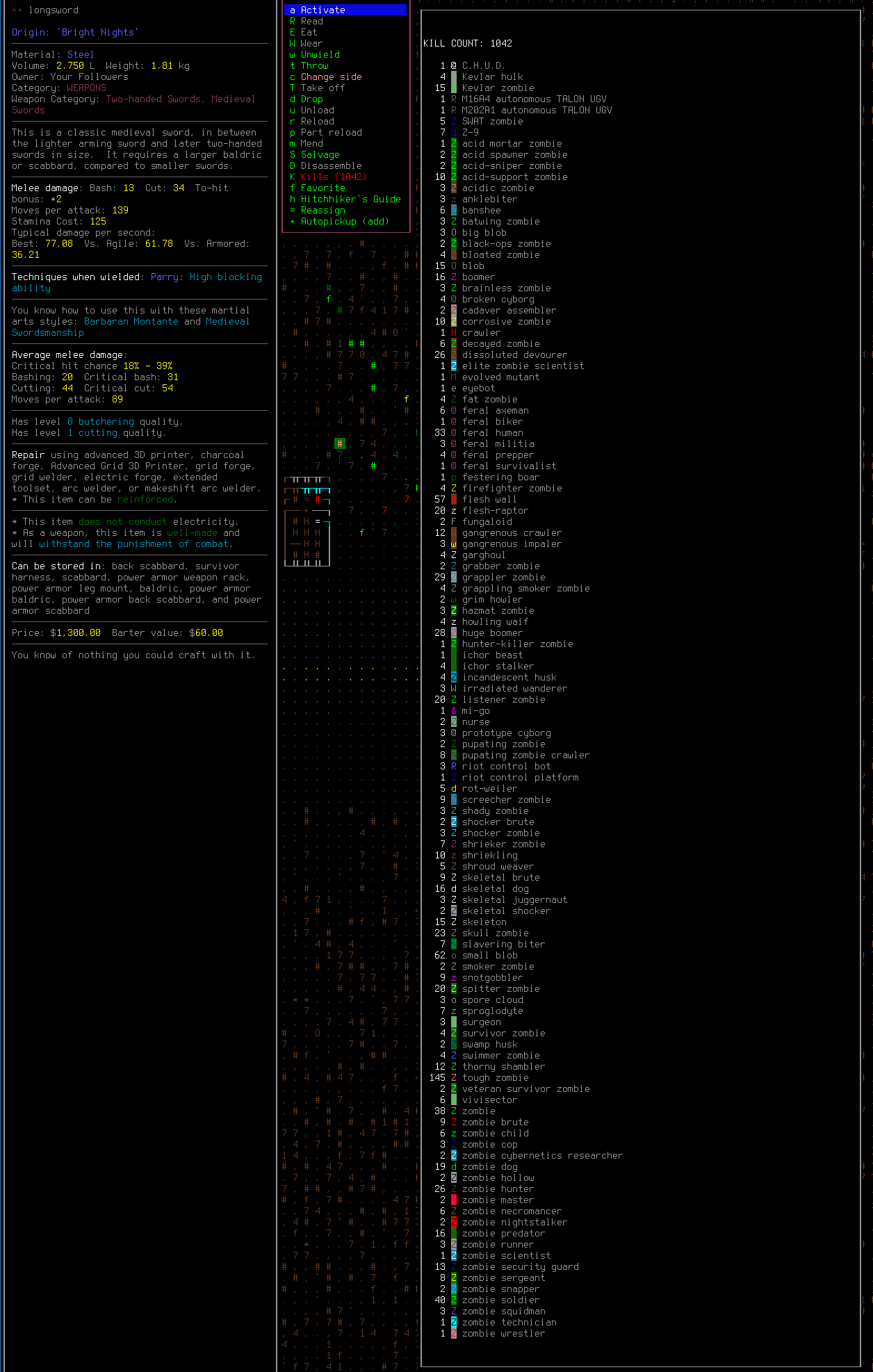
Task: Click the Medieval Swordsmanship style text
Action: 131,327
